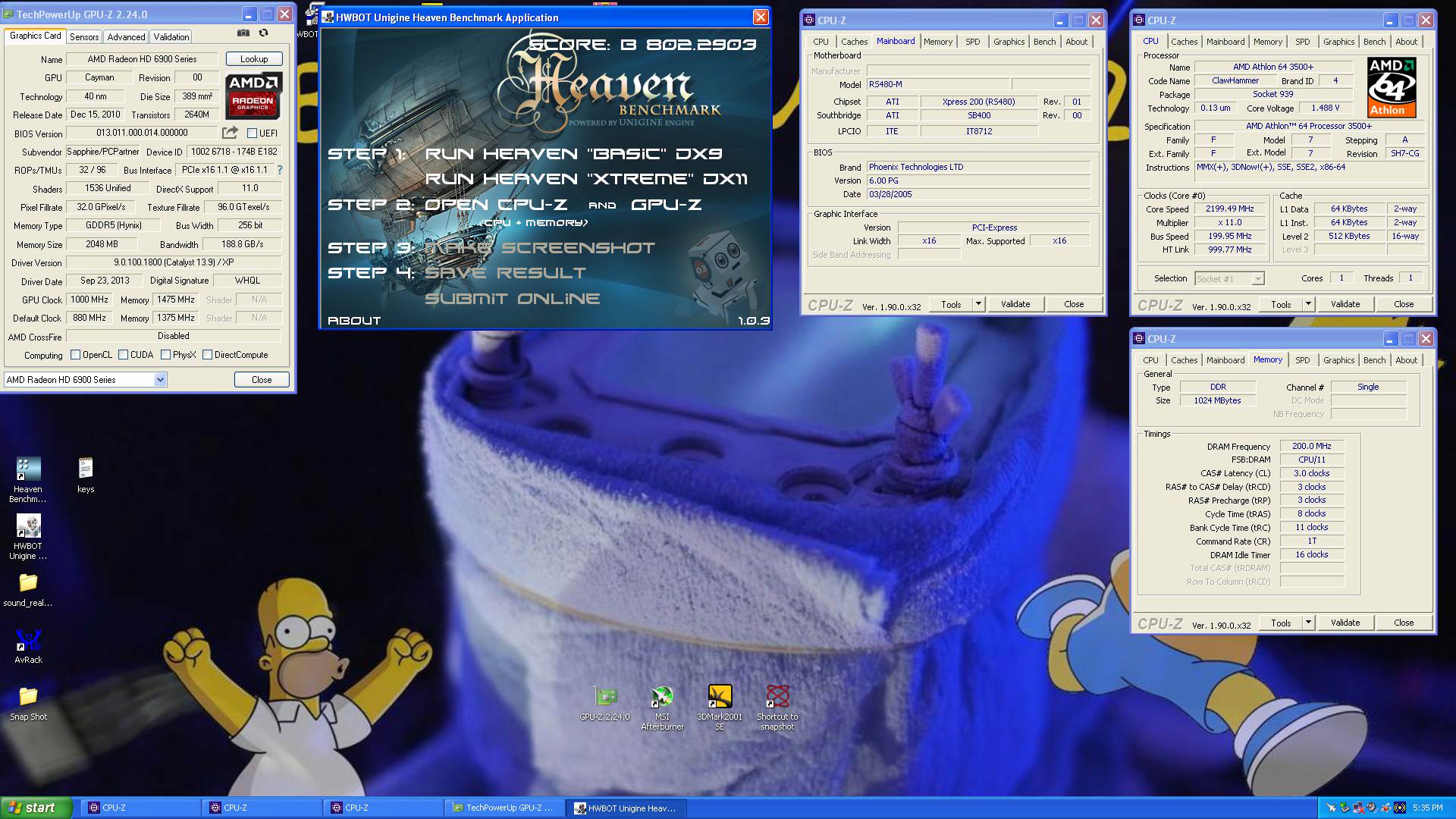Open the Graphics tab in the Mainboard CPU-Z window
1456x819 pixels.
[x=1009, y=42]
